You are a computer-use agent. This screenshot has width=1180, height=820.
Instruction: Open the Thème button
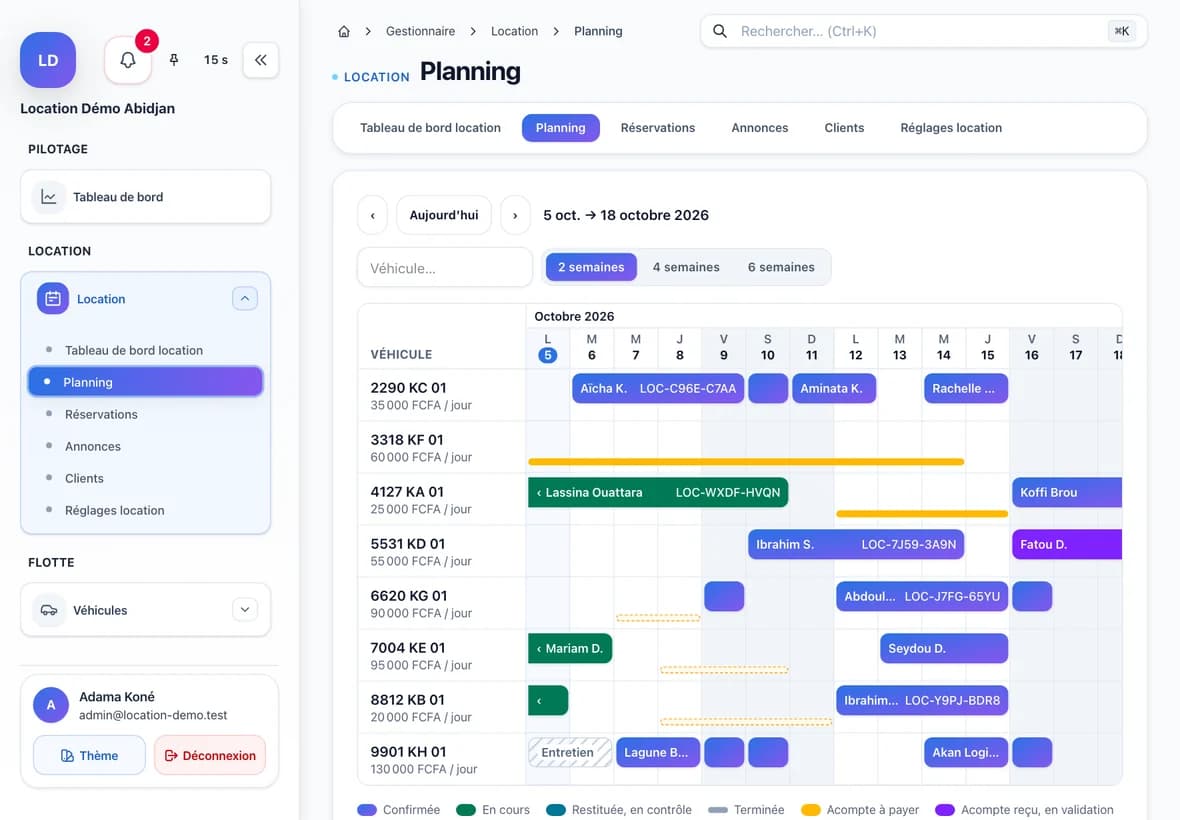pos(90,755)
